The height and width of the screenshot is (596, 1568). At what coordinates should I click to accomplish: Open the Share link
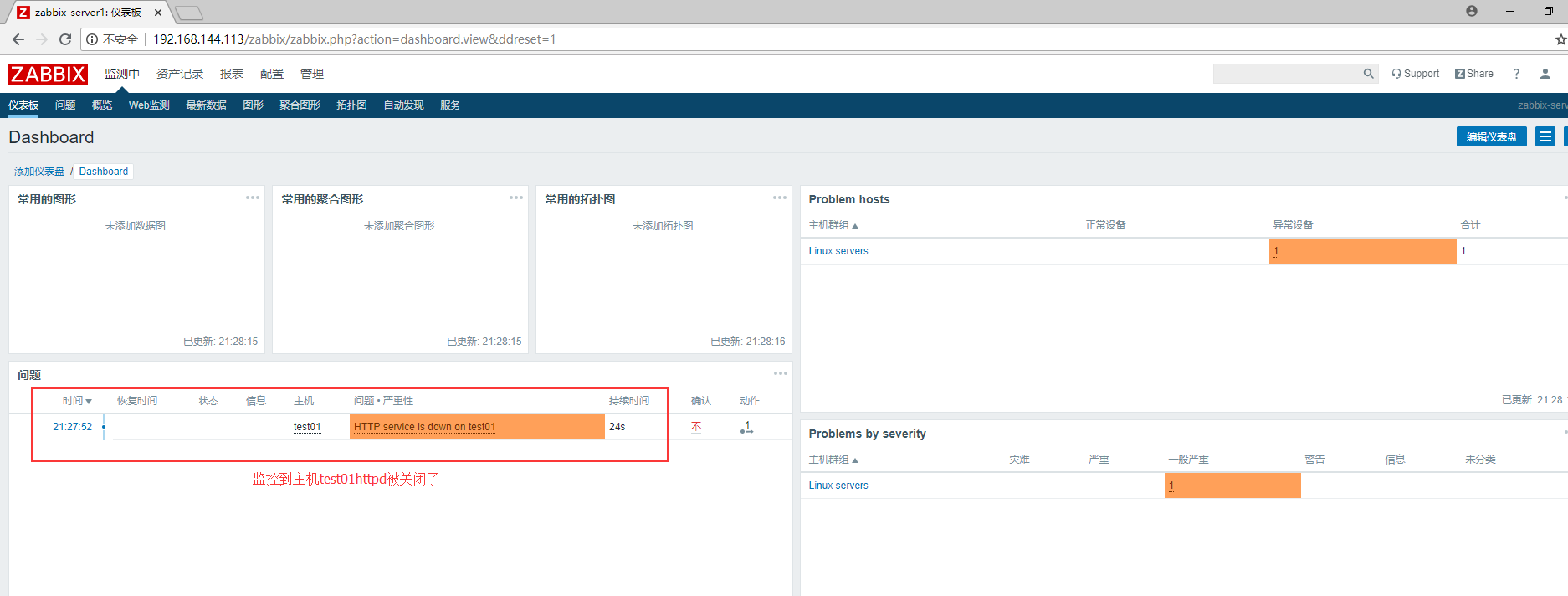[x=1474, y=74]
